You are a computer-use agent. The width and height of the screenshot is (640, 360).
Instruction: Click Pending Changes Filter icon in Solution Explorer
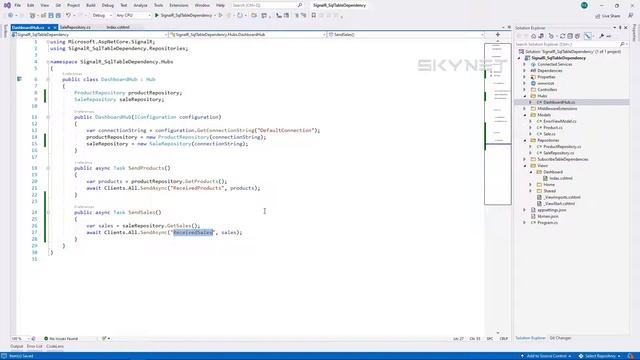[551, 36]
